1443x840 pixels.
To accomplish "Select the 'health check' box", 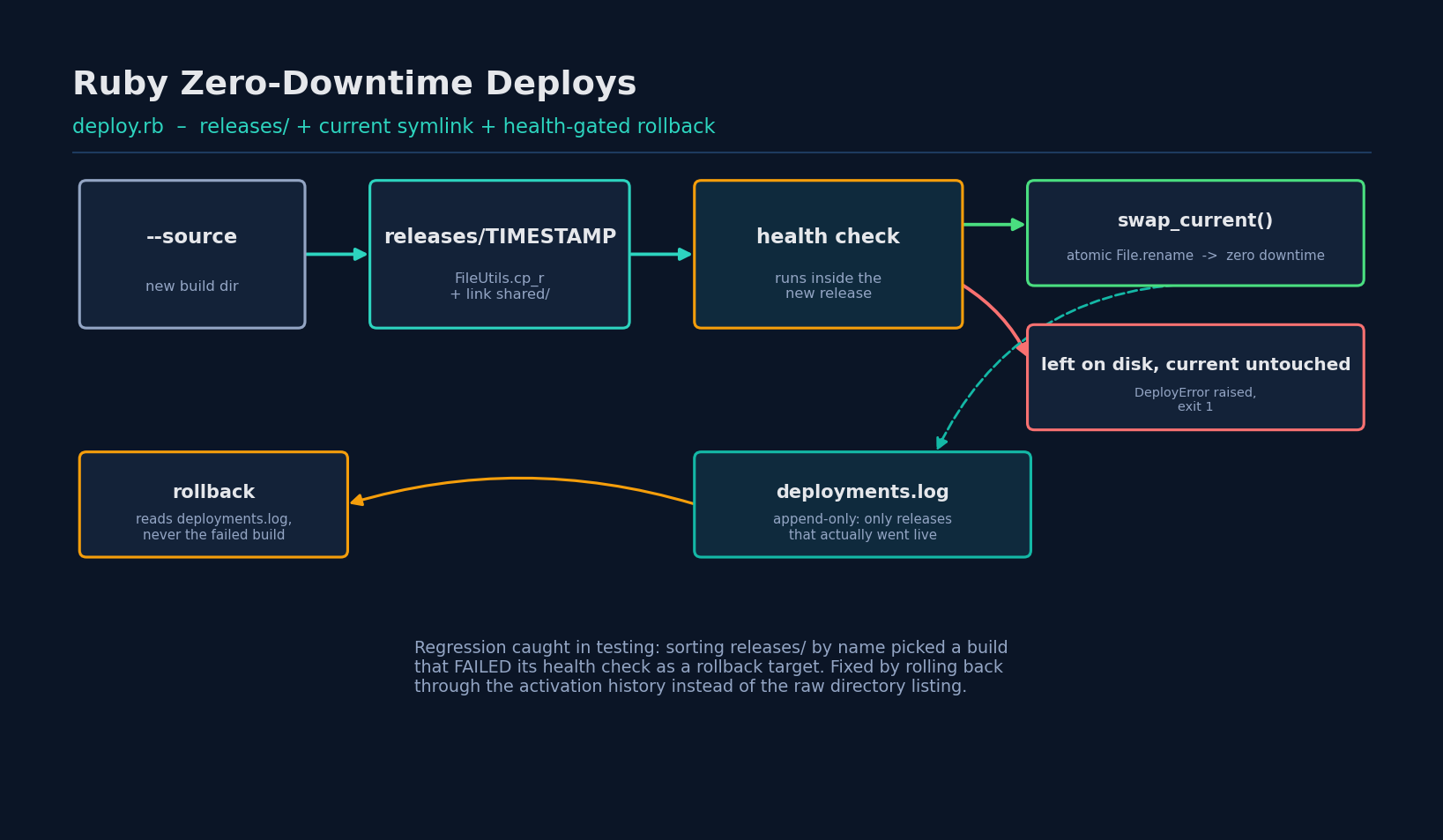I will click(829, 255).
